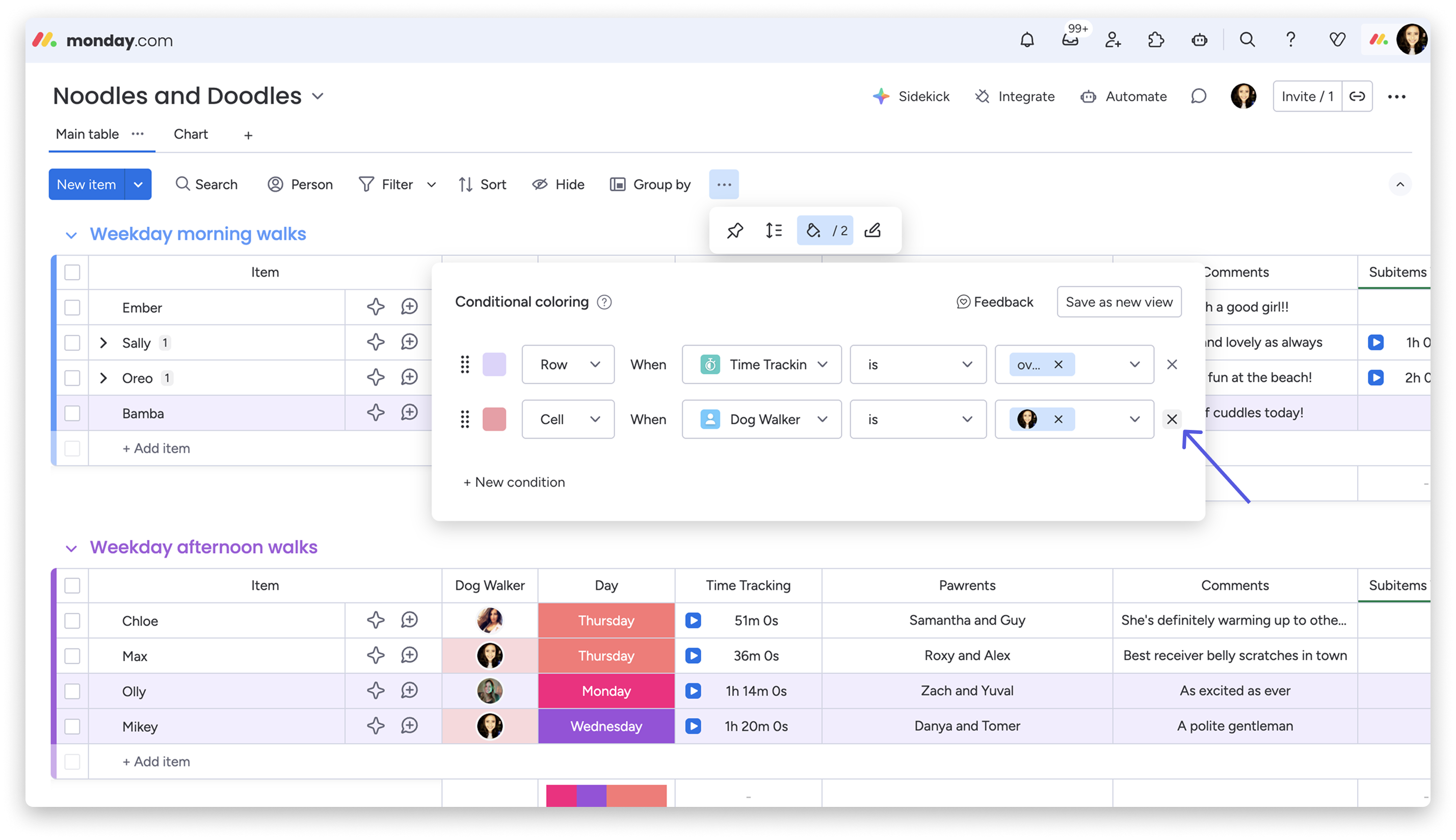Open the help question mark icon
The height and width of the screenshot is (840, 1456).
point(1291,40)
